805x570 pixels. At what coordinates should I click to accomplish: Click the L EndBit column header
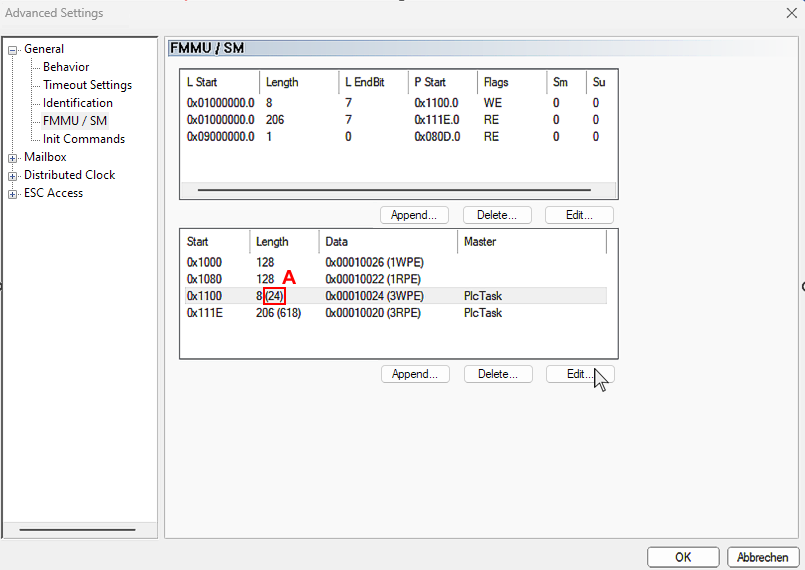pos(373,82)
